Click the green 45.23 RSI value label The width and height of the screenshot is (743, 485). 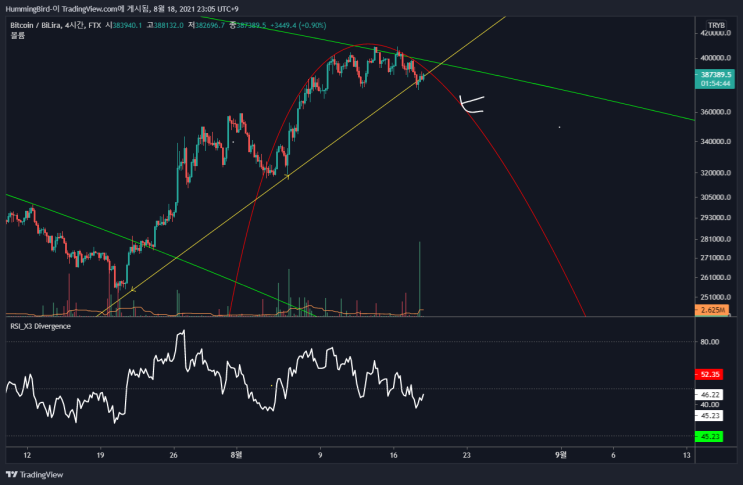pyautogui.click(x=709, y=437)
